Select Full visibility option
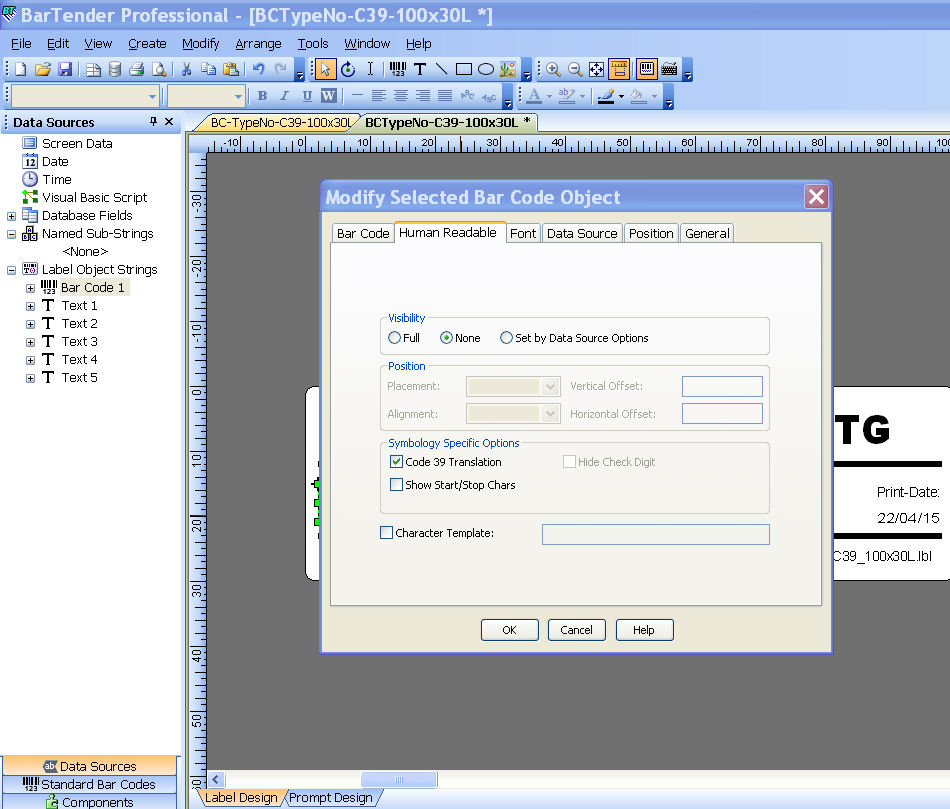This screenshot has height=809, width=950. (404, 338)
